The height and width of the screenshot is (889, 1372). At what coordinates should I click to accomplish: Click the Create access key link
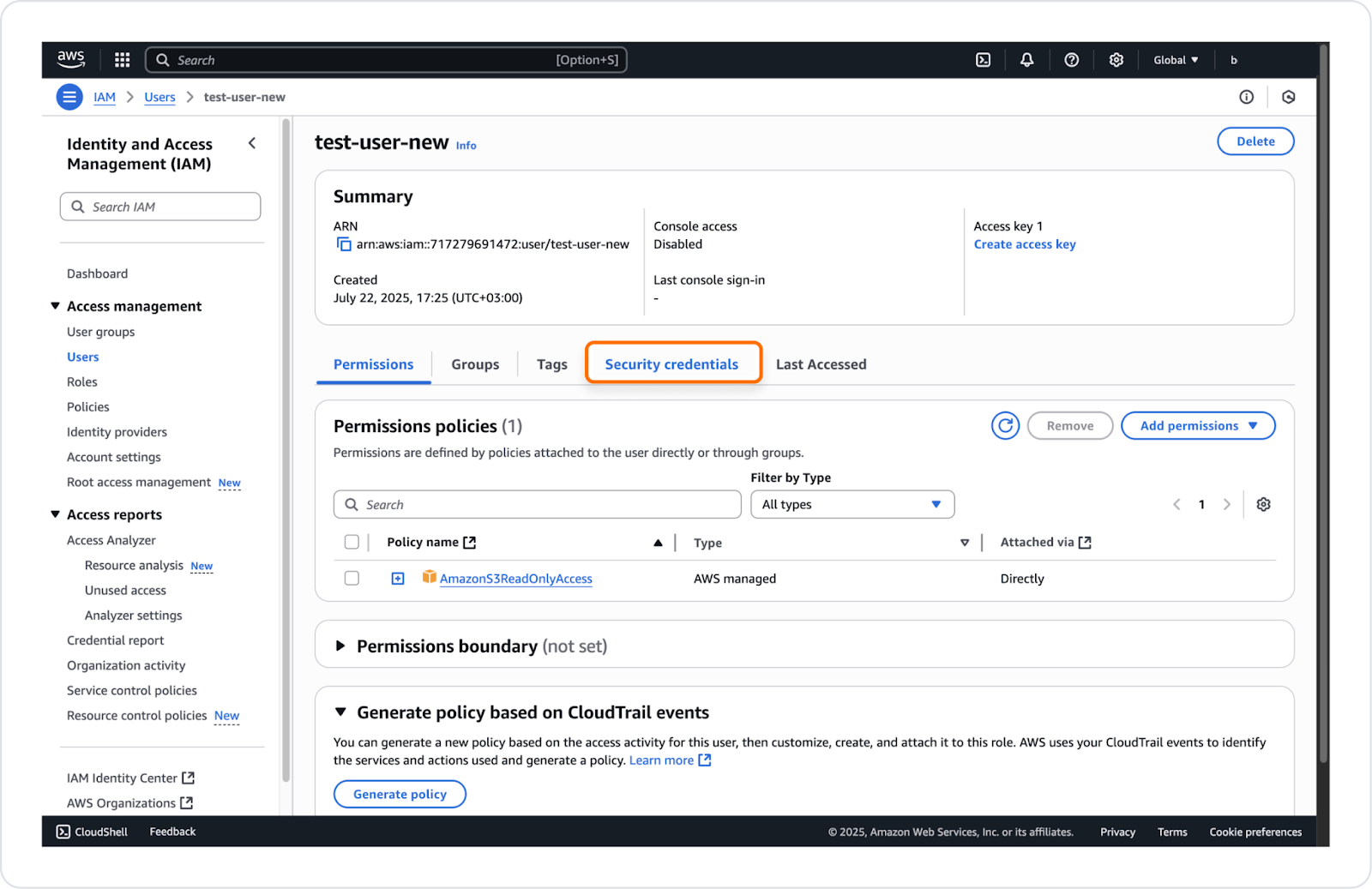coord(1024,244)
